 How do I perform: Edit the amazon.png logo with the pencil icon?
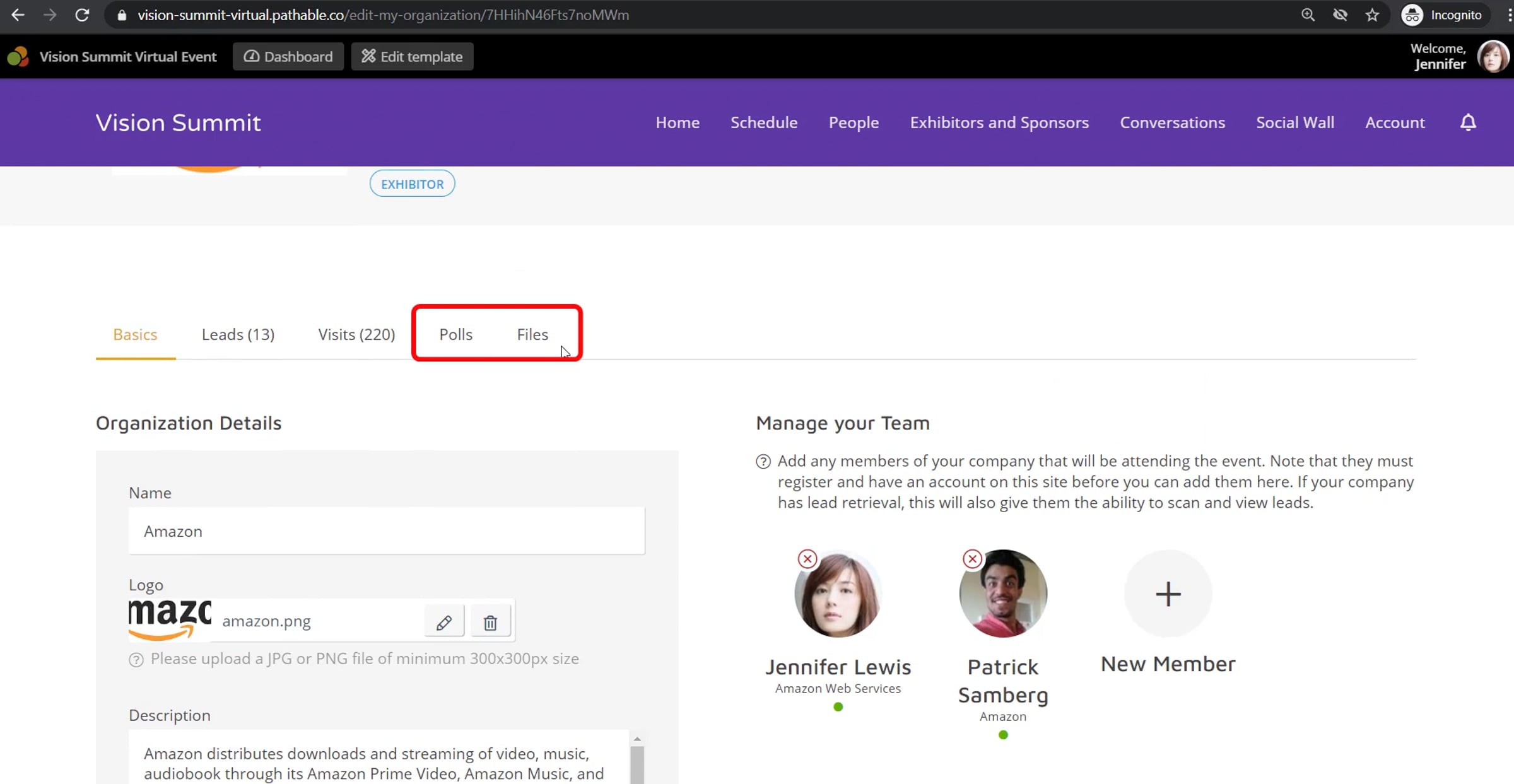[444, 623]
